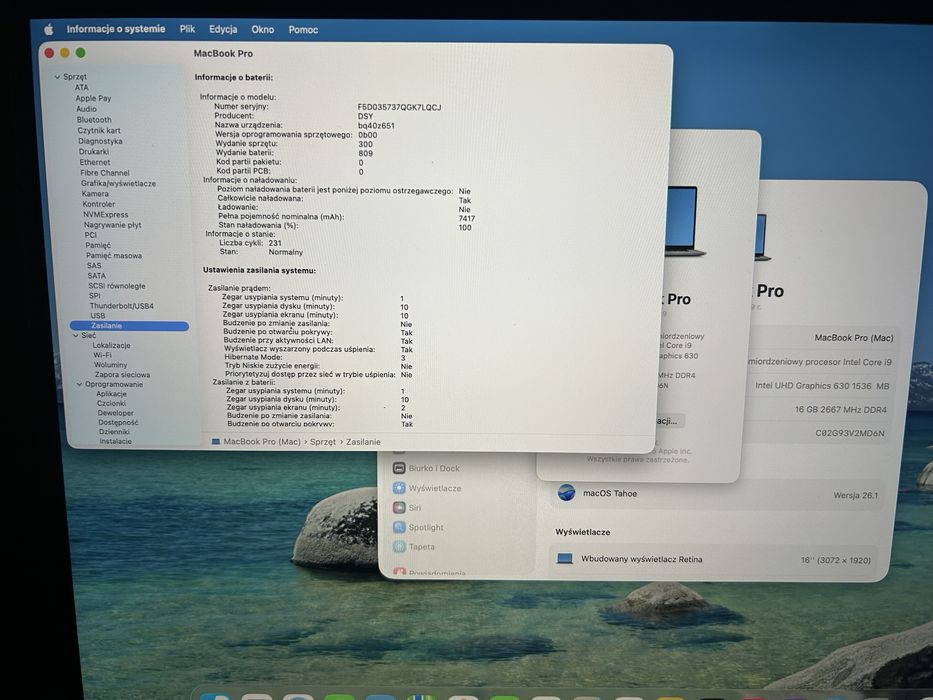Select Kamera in the sidebar
The height and width of the screenshot is (700, 933).
coord(95,193)
